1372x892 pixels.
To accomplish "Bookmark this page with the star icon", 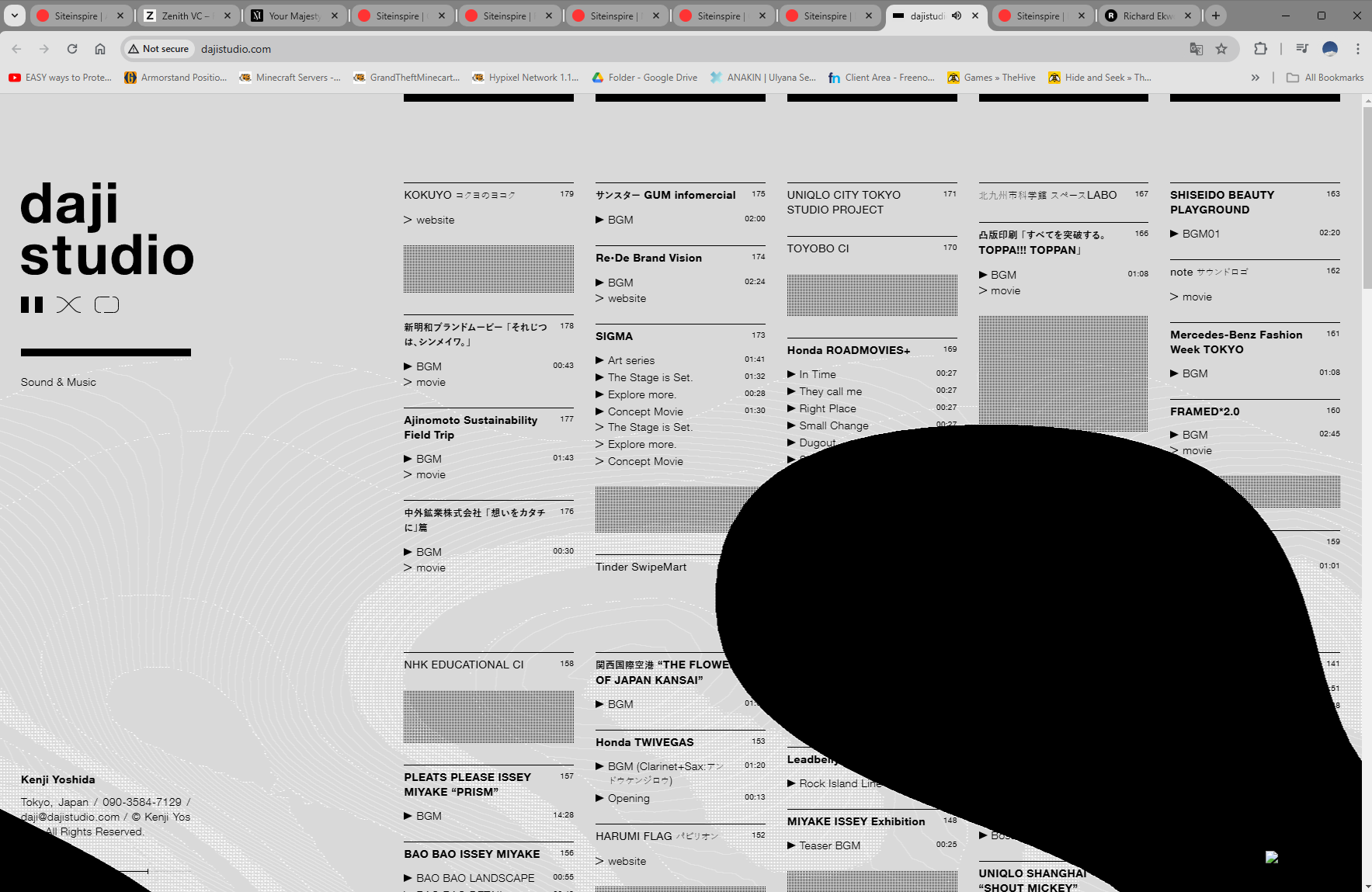I will [x=1221, y=49].
